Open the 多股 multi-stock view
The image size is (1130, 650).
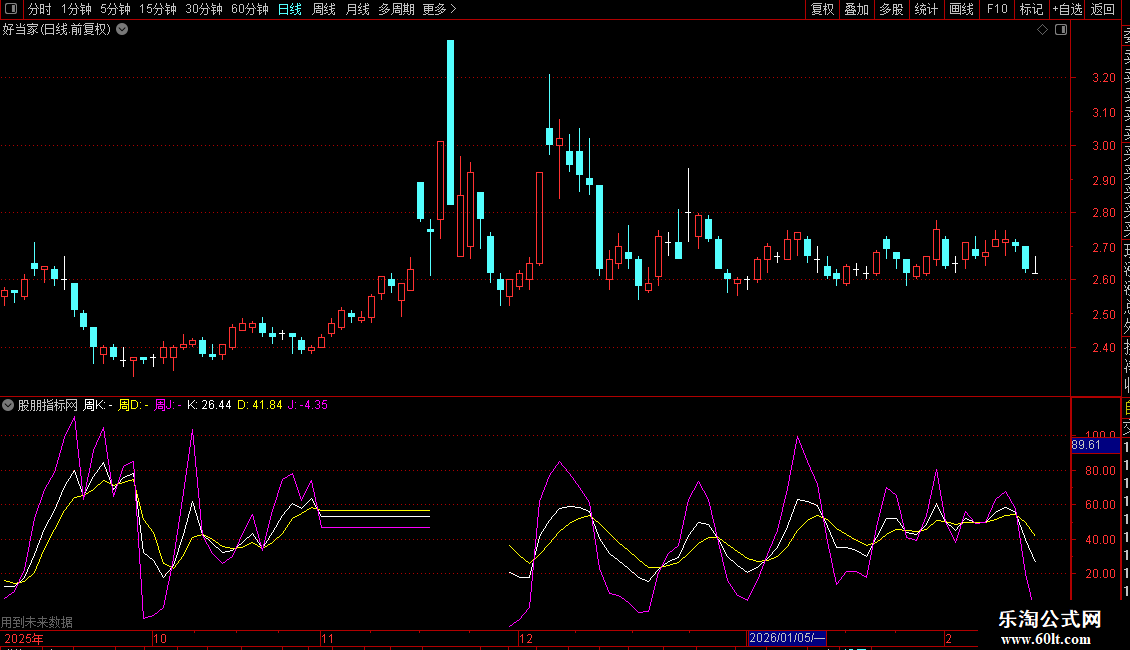tap(891, 9)
